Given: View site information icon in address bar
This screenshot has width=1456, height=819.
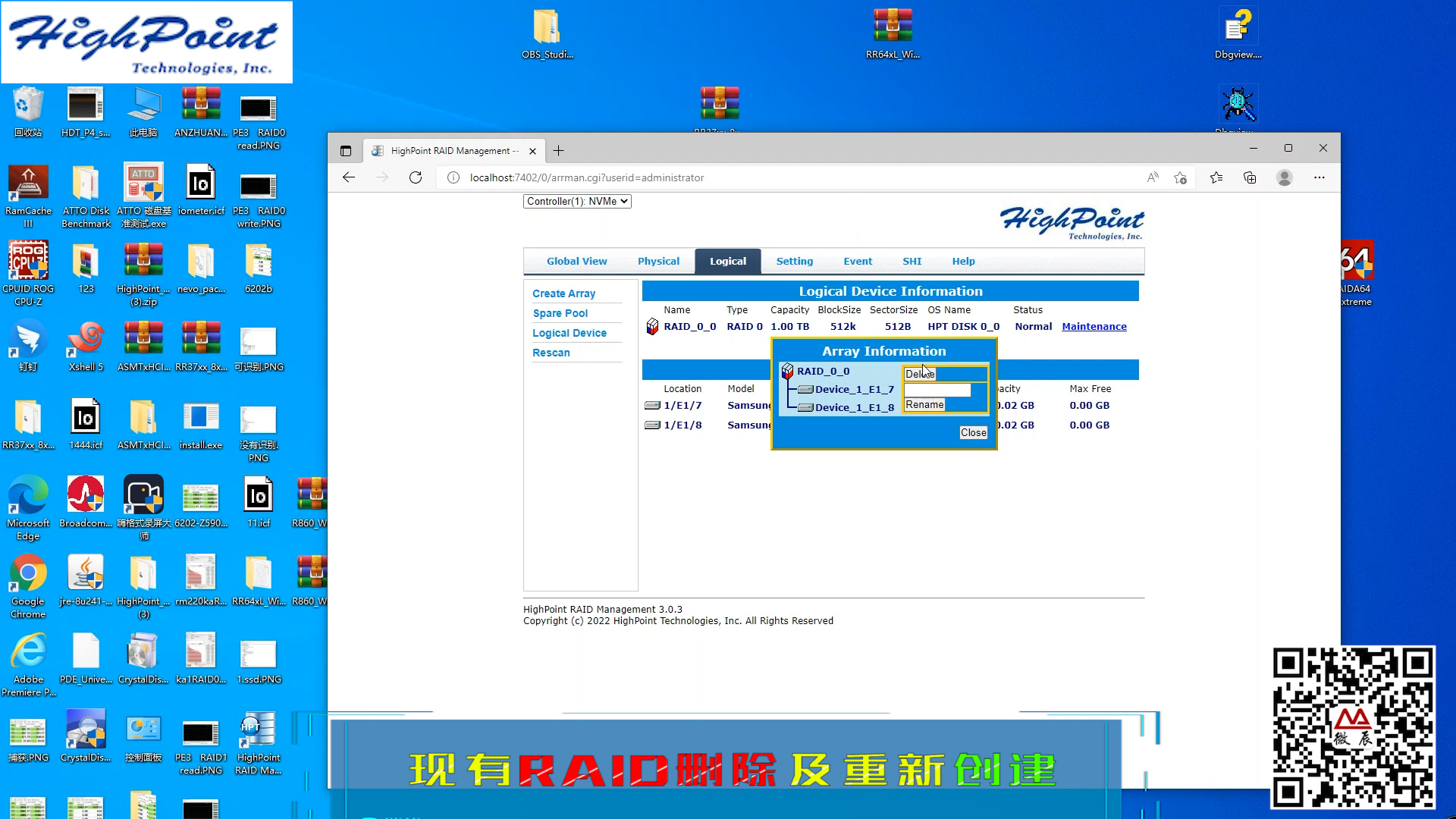Looking at the screenshot, I should [453, 177].
